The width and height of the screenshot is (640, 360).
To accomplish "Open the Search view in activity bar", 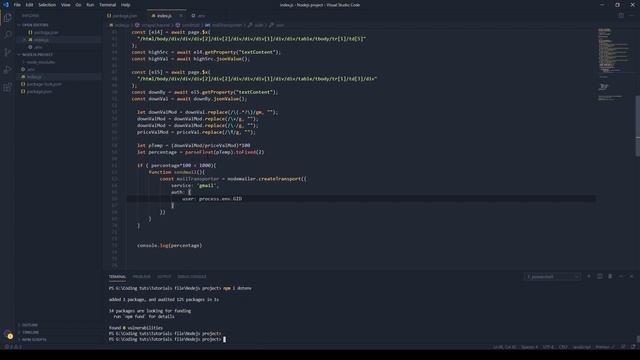I will 7,35.
